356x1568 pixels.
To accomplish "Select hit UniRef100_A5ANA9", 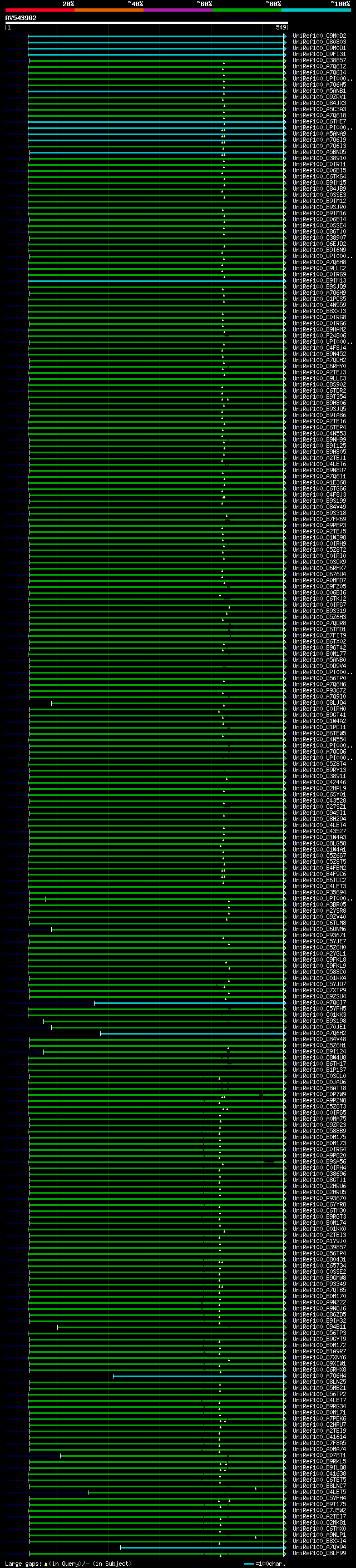I will coord(319,134).
